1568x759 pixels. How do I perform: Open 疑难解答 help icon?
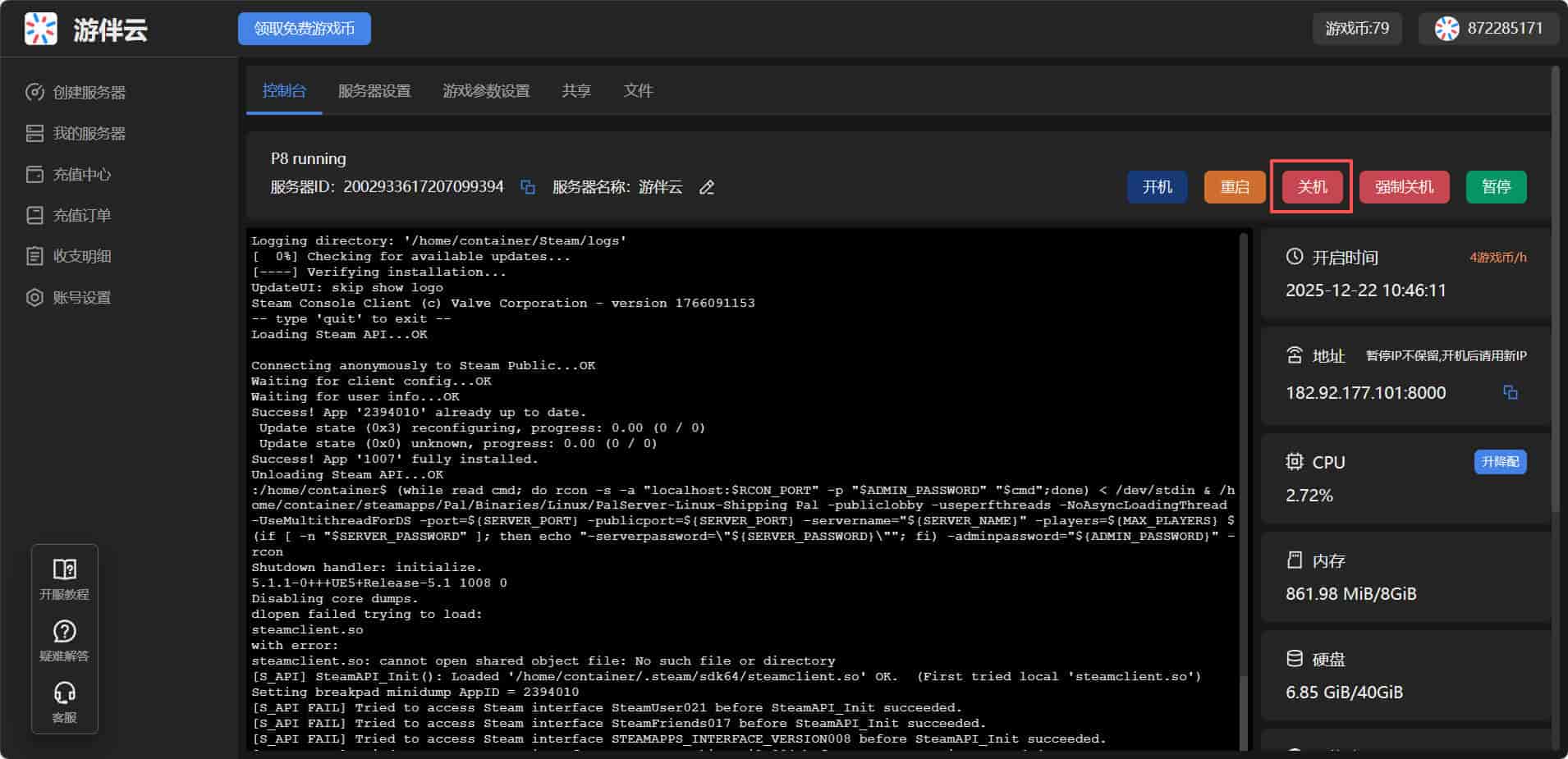(64, 631)
